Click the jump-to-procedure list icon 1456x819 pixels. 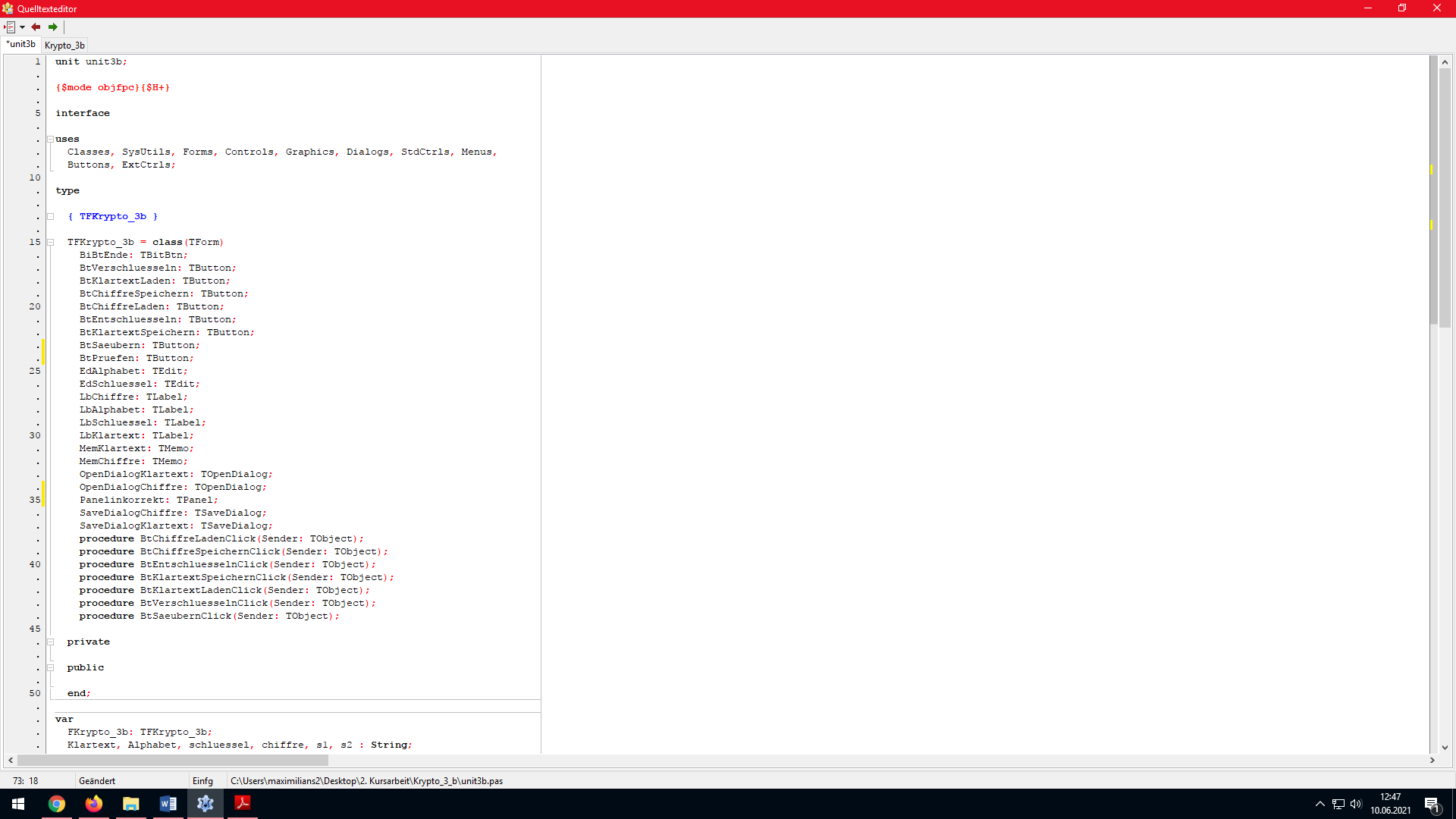[10, 27]
